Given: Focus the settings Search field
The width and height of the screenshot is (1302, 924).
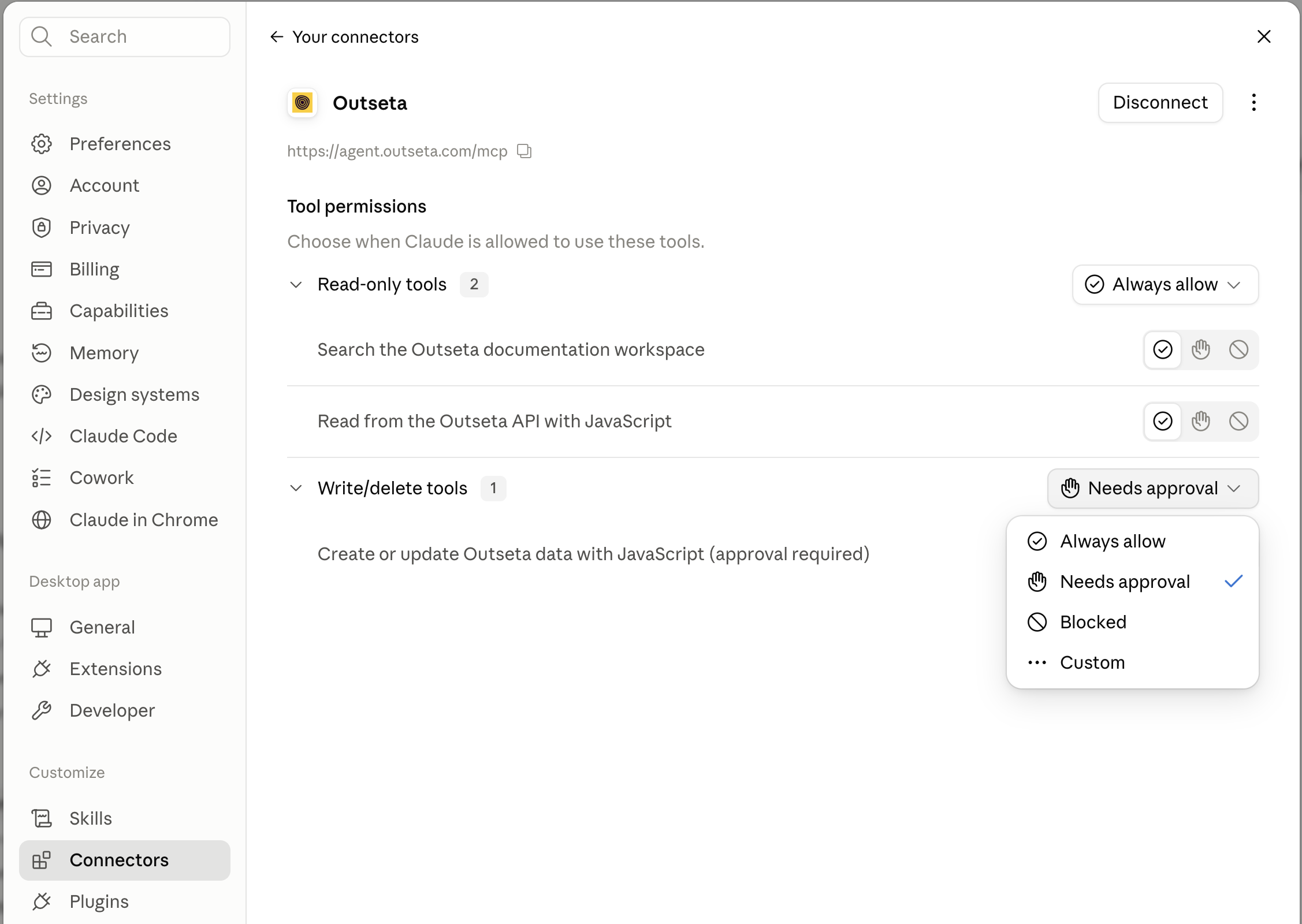Looking at the screenshot, I should tap(125, 36).
